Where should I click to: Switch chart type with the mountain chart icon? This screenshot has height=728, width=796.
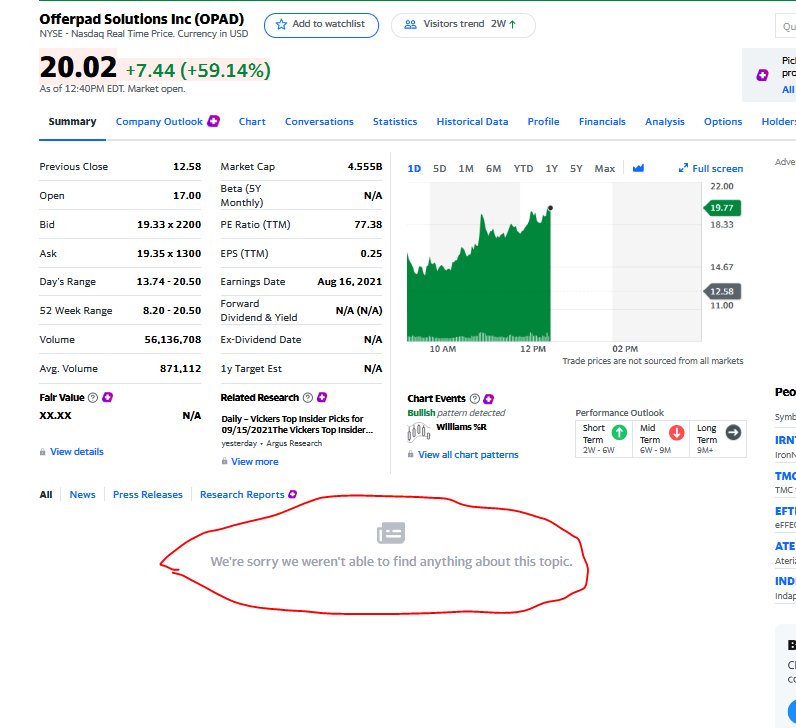coord(638,168)
